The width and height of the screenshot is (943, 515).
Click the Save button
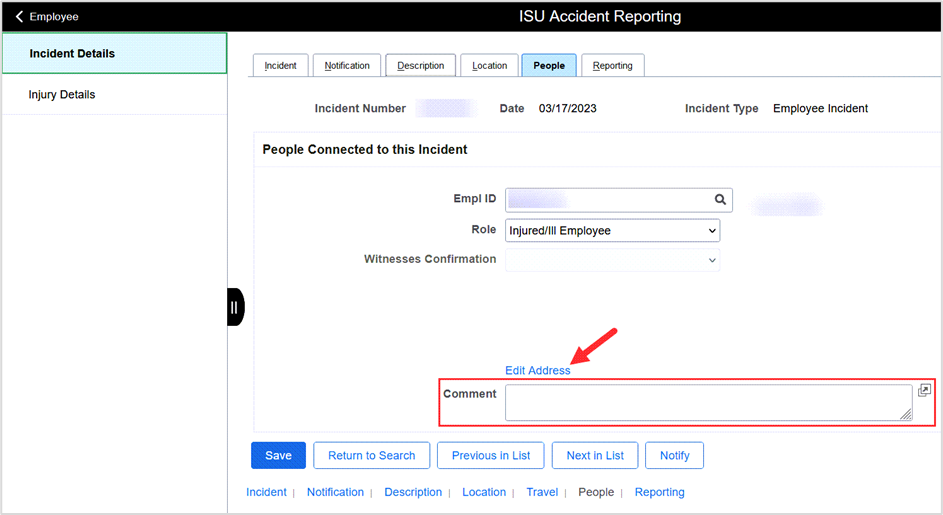[x=278, y=455]
